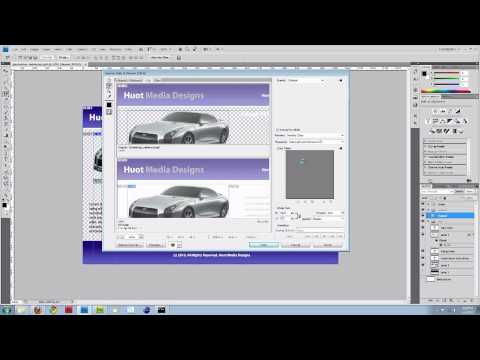The width and height of the screenshot is (480, 360).
Task: Switch to the 2-Up preview tab
Action: [x=149, y=80]
